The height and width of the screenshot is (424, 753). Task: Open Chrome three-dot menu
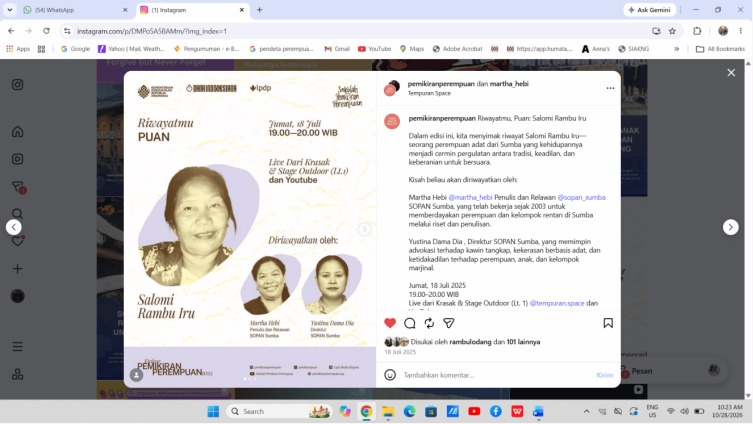(741, 31)
